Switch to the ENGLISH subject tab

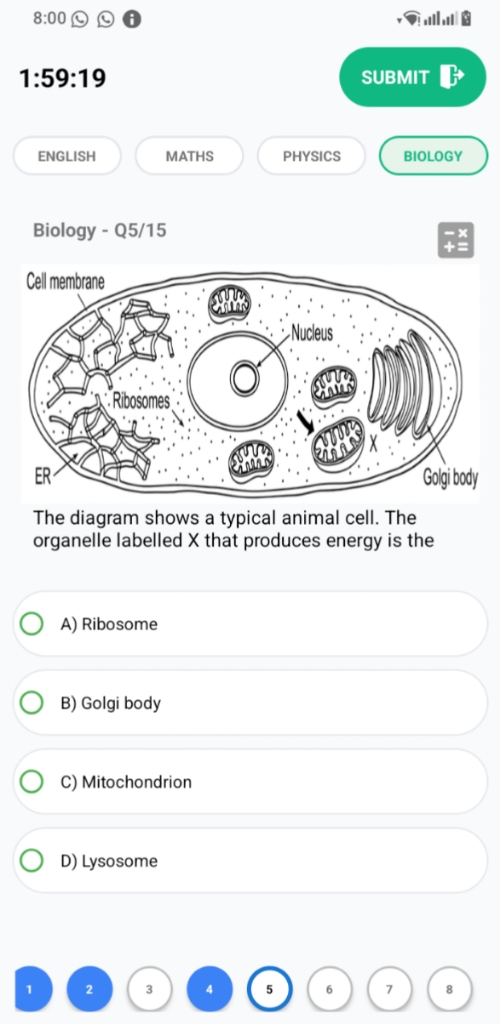point(67,156)
